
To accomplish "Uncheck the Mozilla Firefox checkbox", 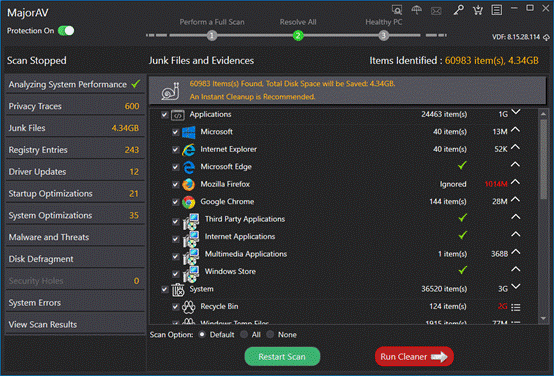I will pyautogui.click(x=175, y=184).
